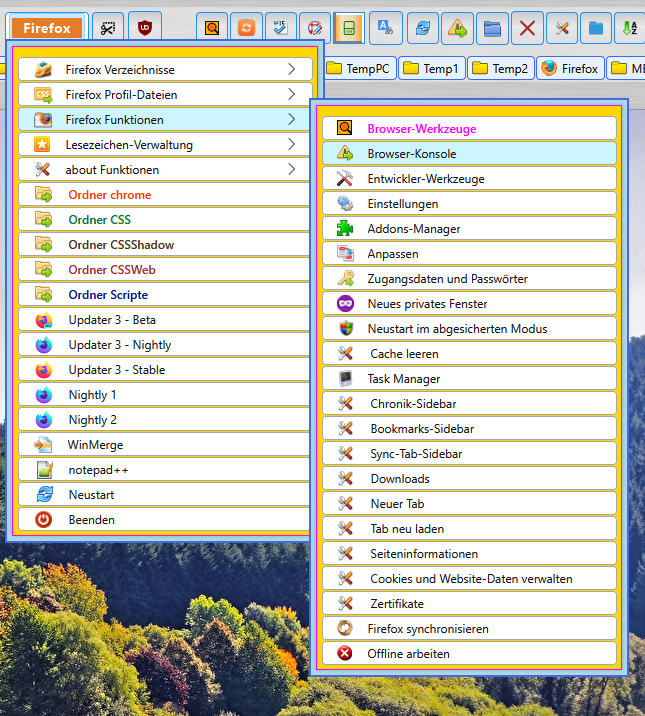Click the green Addons-Manager puzzle icon
Image resolution: width=645 pixels, height=716 pixels.
click(x=345, y=229)
